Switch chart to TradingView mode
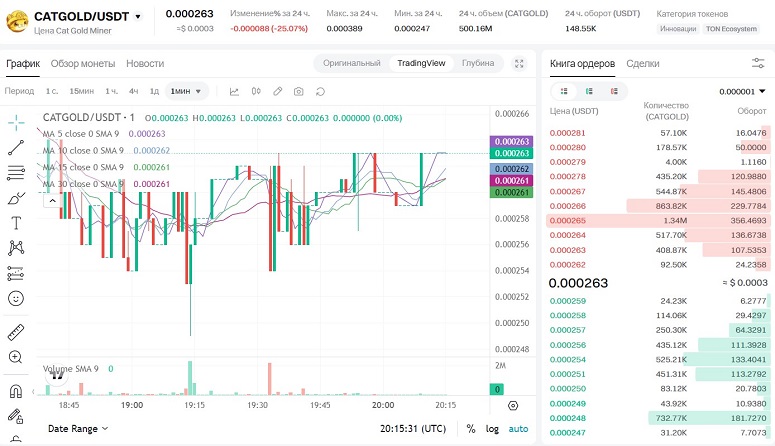Viewport: 775px width, 446px height. pos(421,63)
